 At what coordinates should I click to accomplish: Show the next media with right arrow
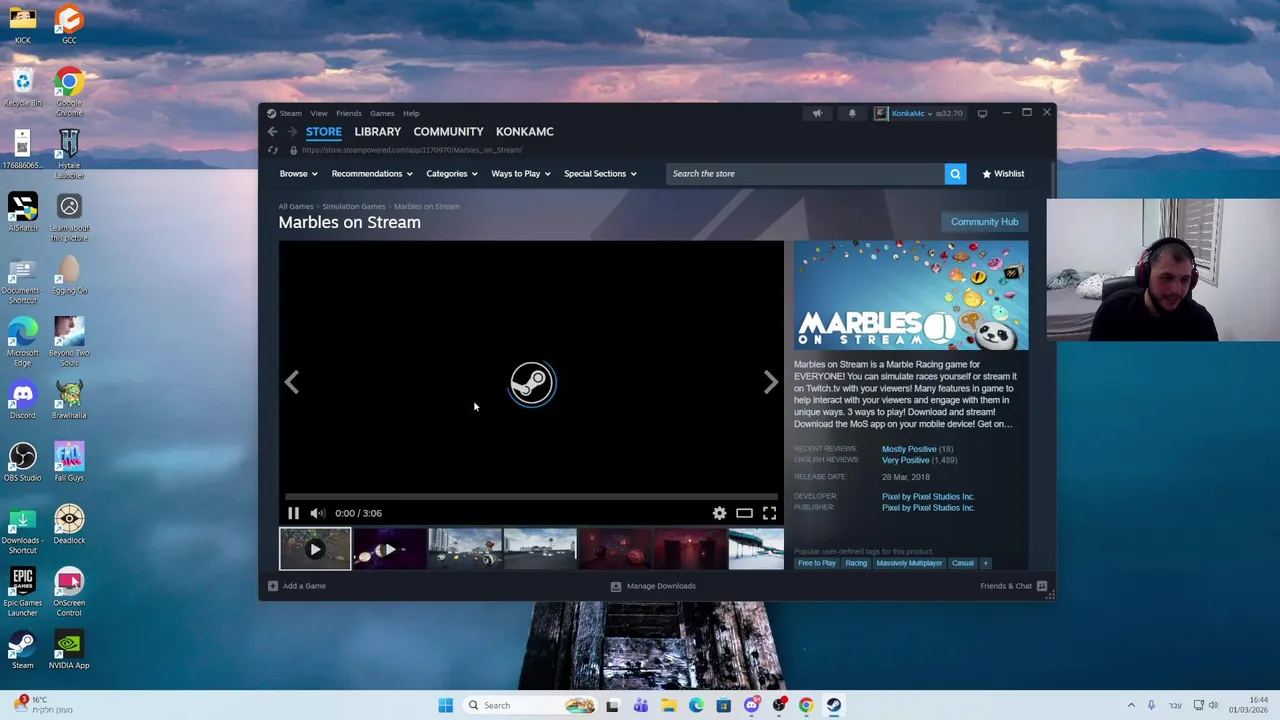coord(770,382)
